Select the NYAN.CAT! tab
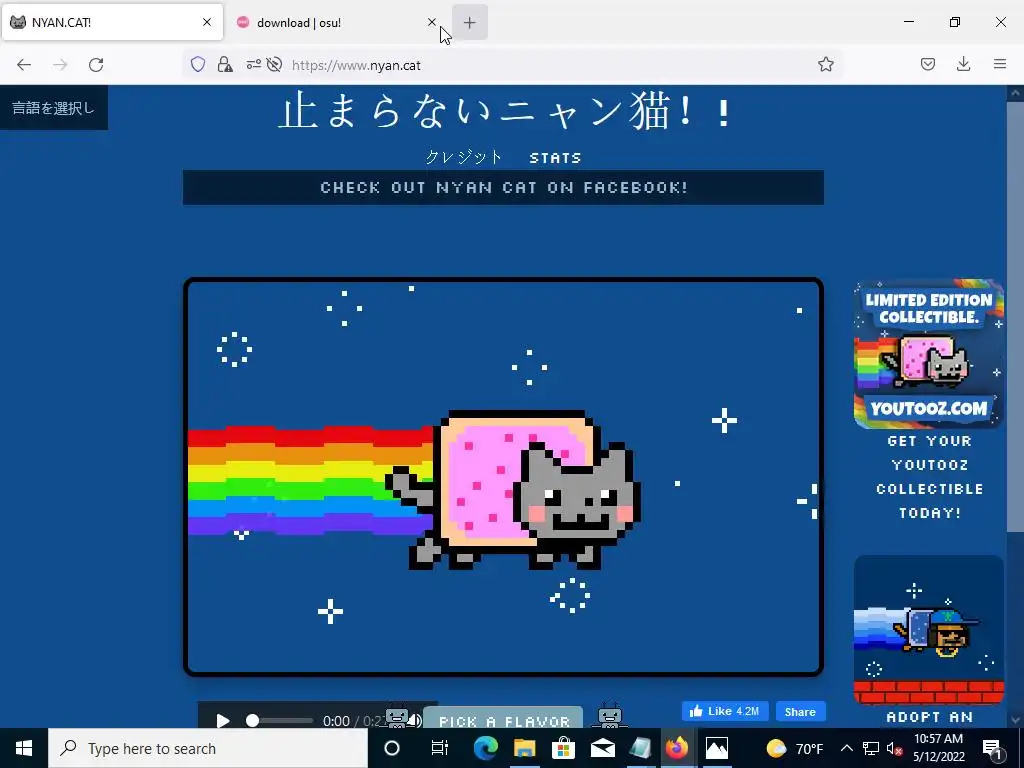This screenshot has width=1024, height=768. point(112,22)
